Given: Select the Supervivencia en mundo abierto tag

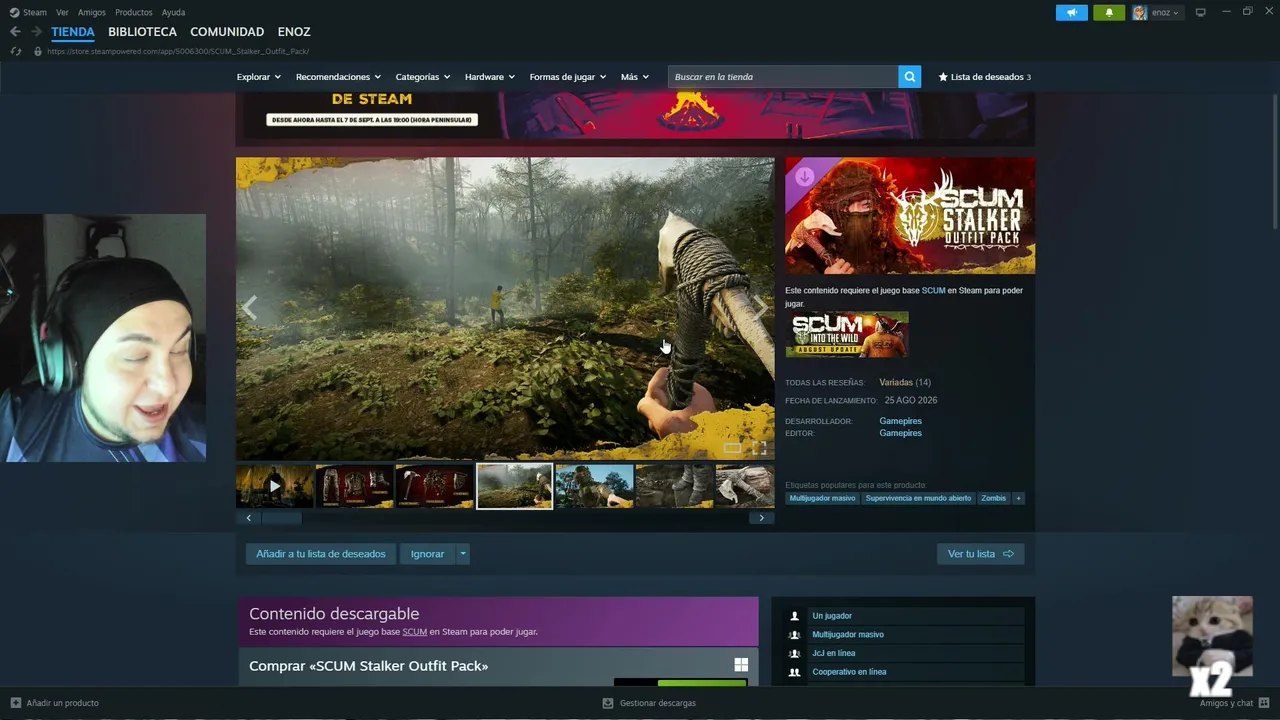Looking at the screenshot, I should [x=918, y=498].
